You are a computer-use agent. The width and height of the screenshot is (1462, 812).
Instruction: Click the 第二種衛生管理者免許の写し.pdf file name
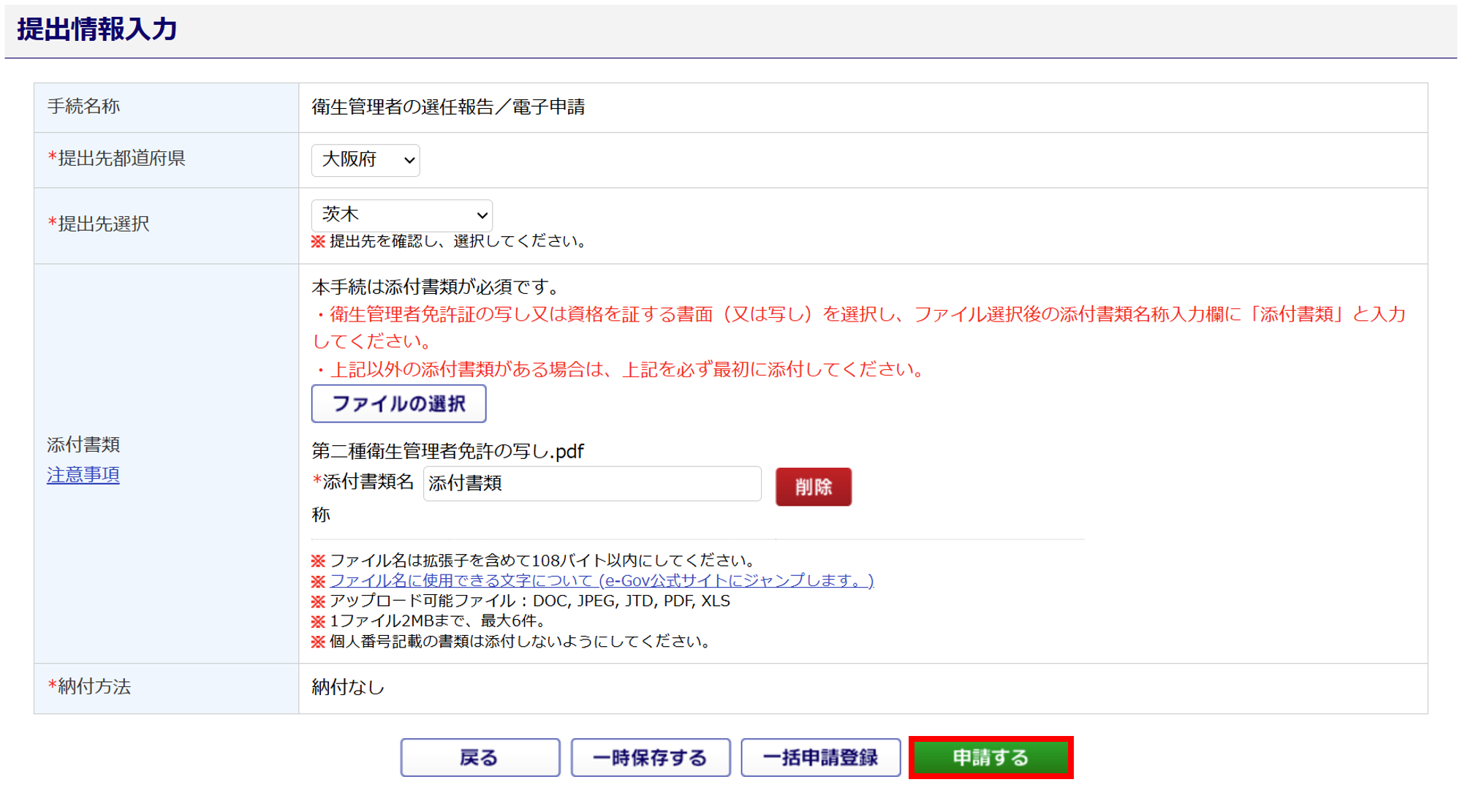(447, 451)
